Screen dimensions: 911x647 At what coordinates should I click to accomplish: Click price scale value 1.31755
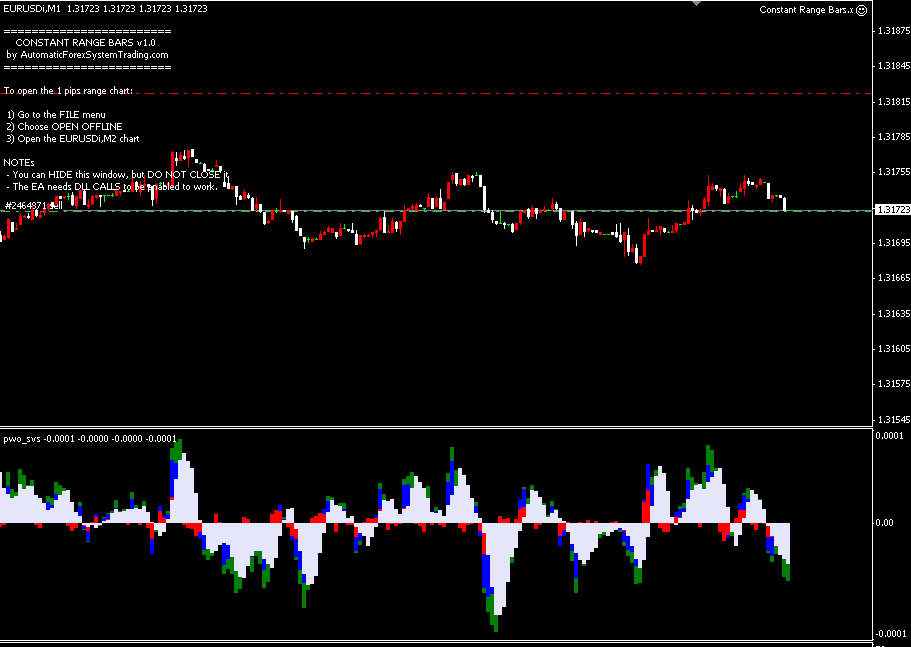(x=894, y=172)
